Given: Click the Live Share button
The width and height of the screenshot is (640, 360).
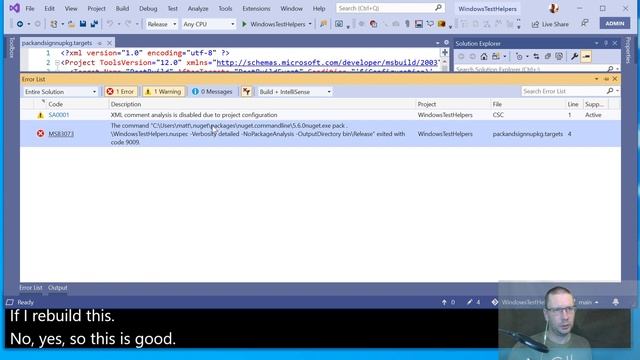Looking at the screenshot, I should click(x=550, y=24).
